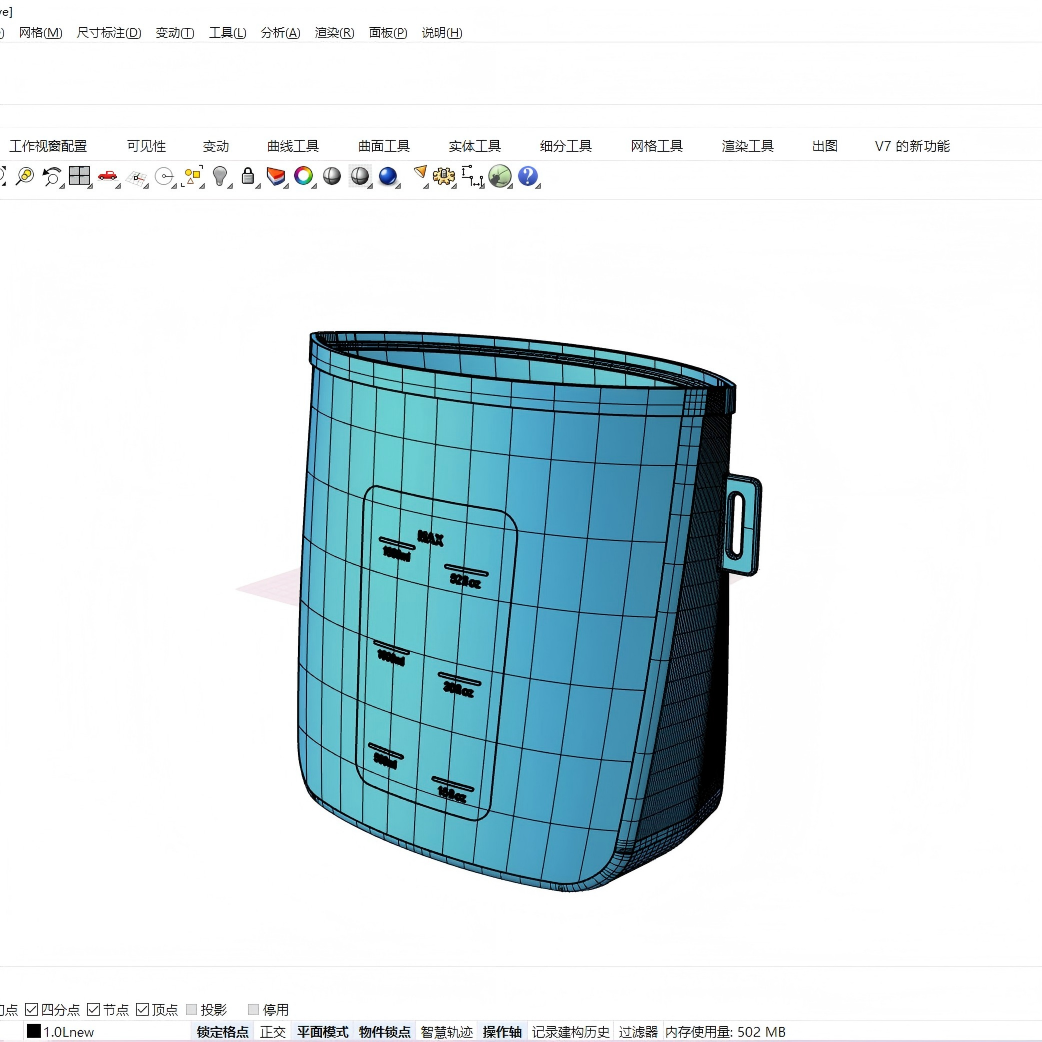This screenshot has width=1042, height=1042.
Task: Uncheck the 节点 osnap checkbox
Action: pyautogui.click(x=94, y=1009)
